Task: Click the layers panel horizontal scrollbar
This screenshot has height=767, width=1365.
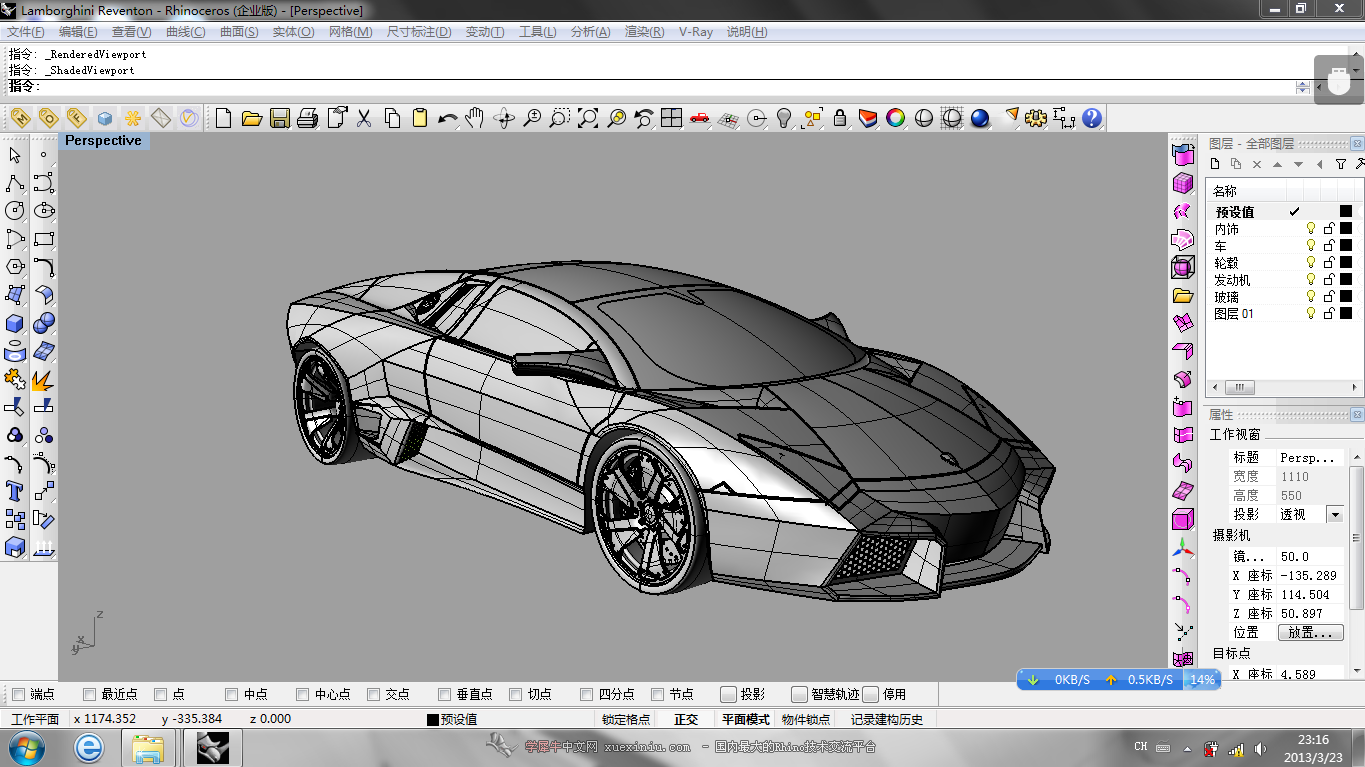Action: click(x=1284, y=388)
